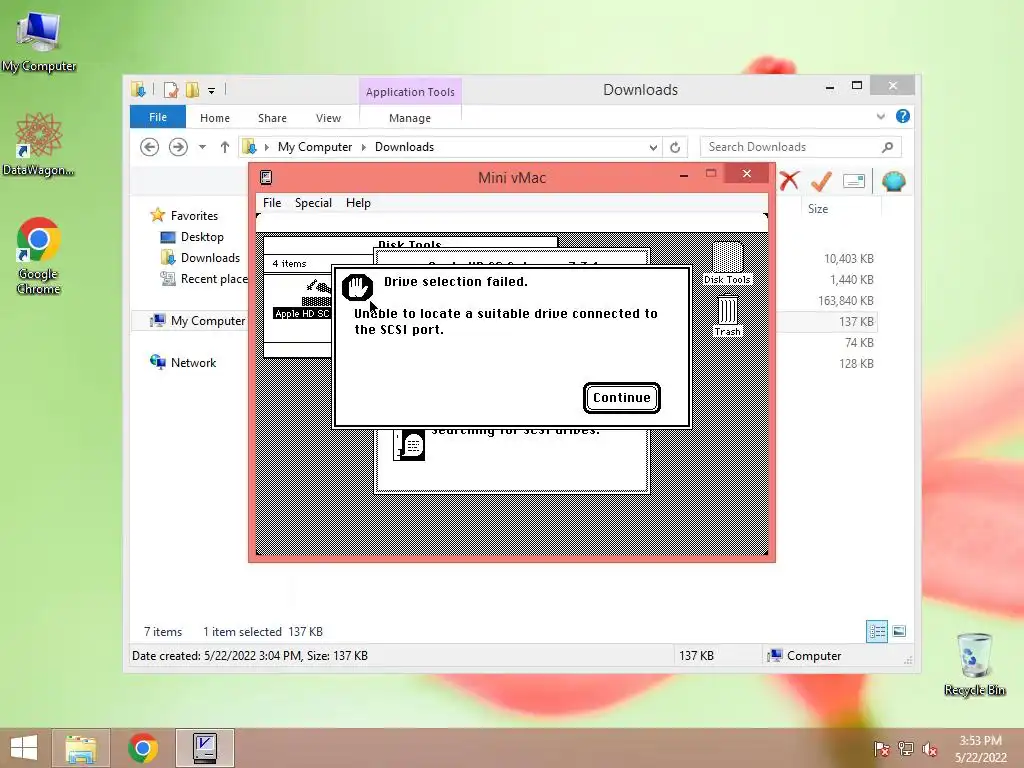Expand the ribbon with the chevron
Image resolution: width=1024 pixels, height=768 pixels.
click(x=880, y=116)
